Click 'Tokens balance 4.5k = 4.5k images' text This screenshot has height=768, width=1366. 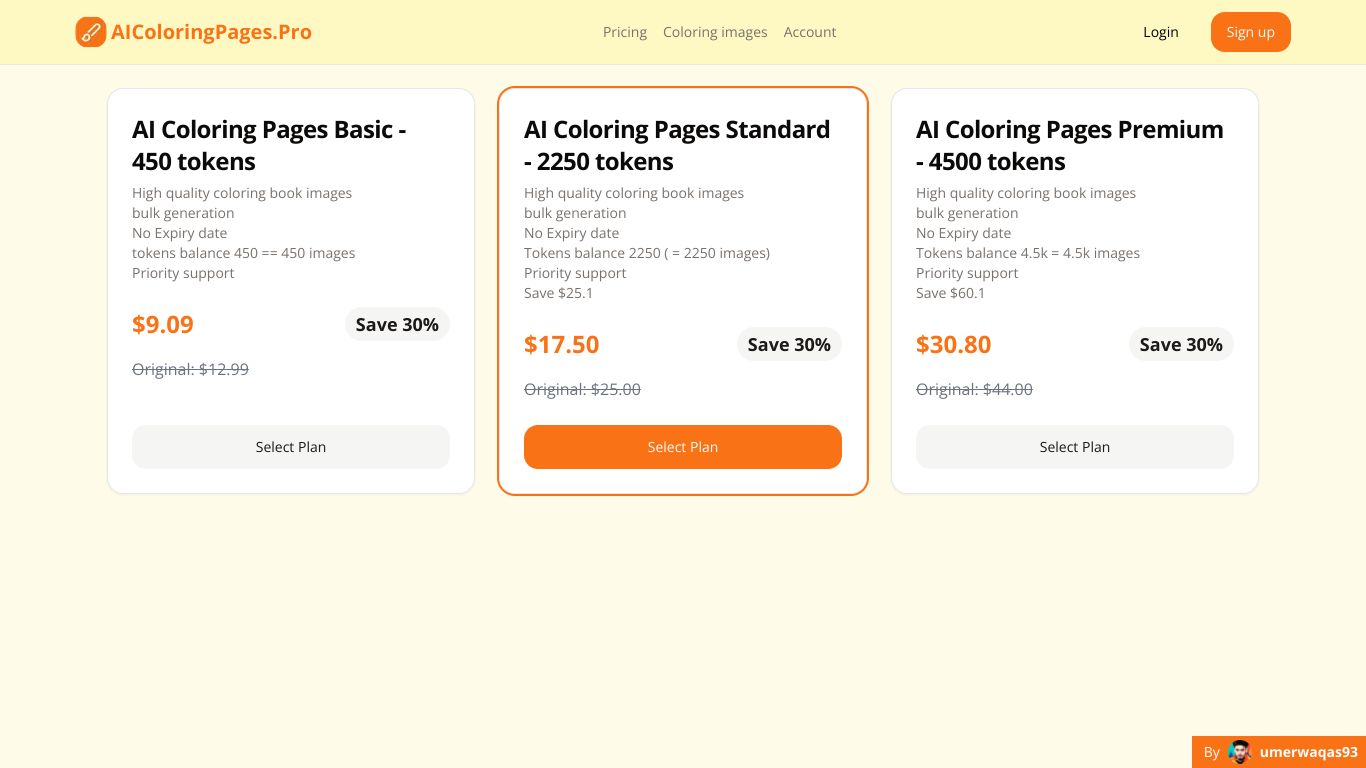pyautogui.click(x=1028, y=253)
